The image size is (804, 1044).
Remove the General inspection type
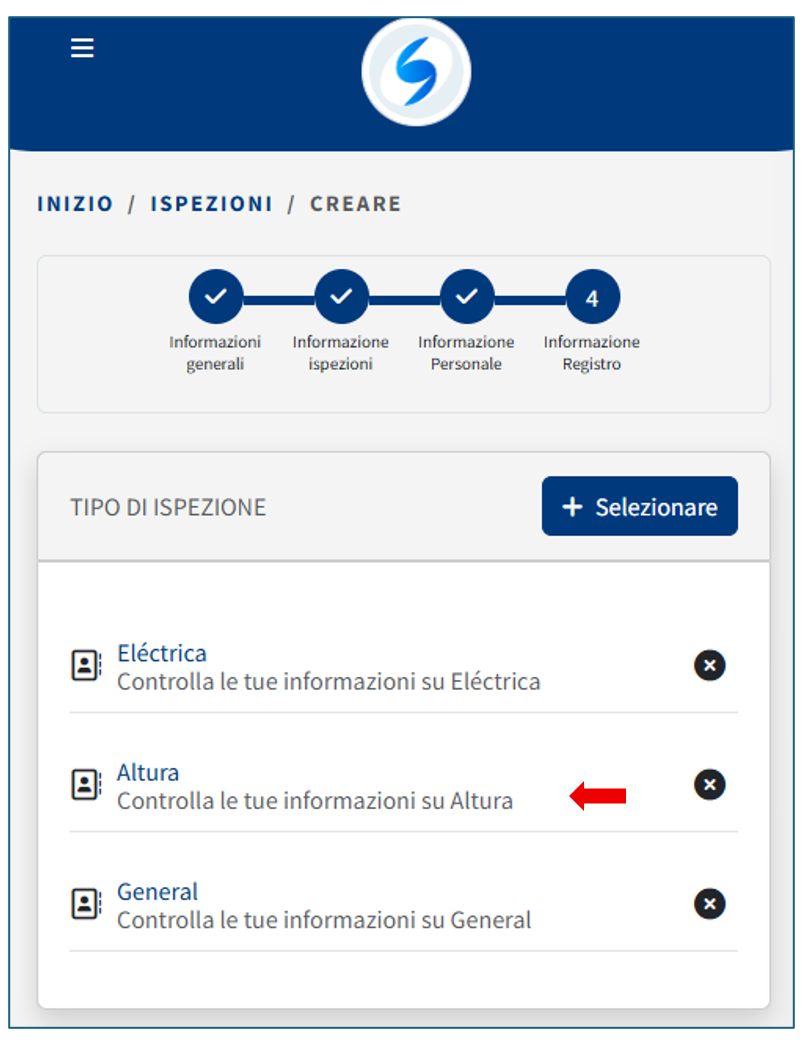tap(709, 904)
